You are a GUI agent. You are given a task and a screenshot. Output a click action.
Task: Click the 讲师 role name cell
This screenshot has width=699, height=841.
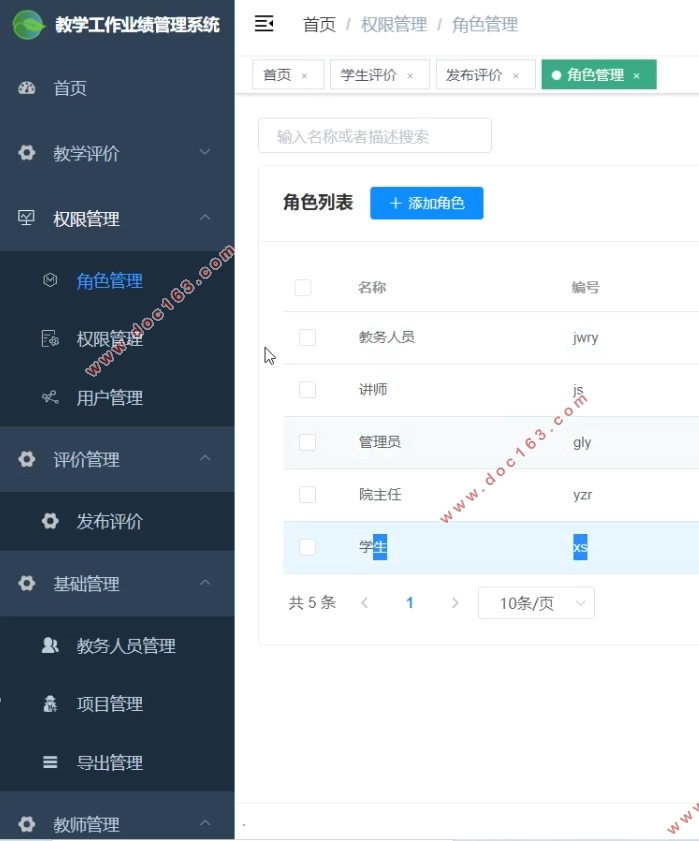tap(373, 389)
